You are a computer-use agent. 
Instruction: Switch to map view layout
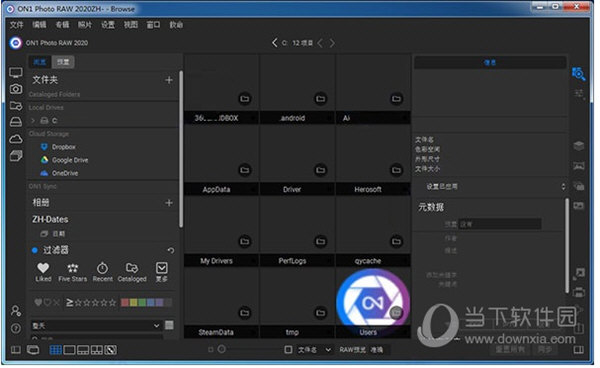click(110, 350)
